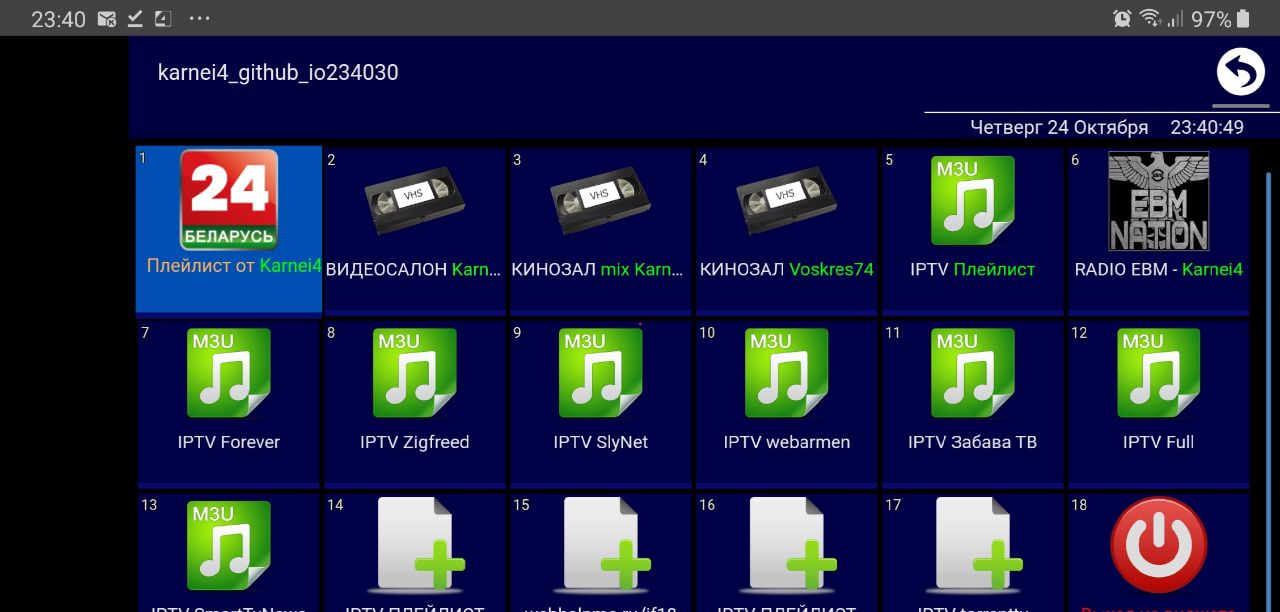Select IPTV Full M3U playlist
Viewport: 1280px width, 612px height.
[x=1158, y=403]
